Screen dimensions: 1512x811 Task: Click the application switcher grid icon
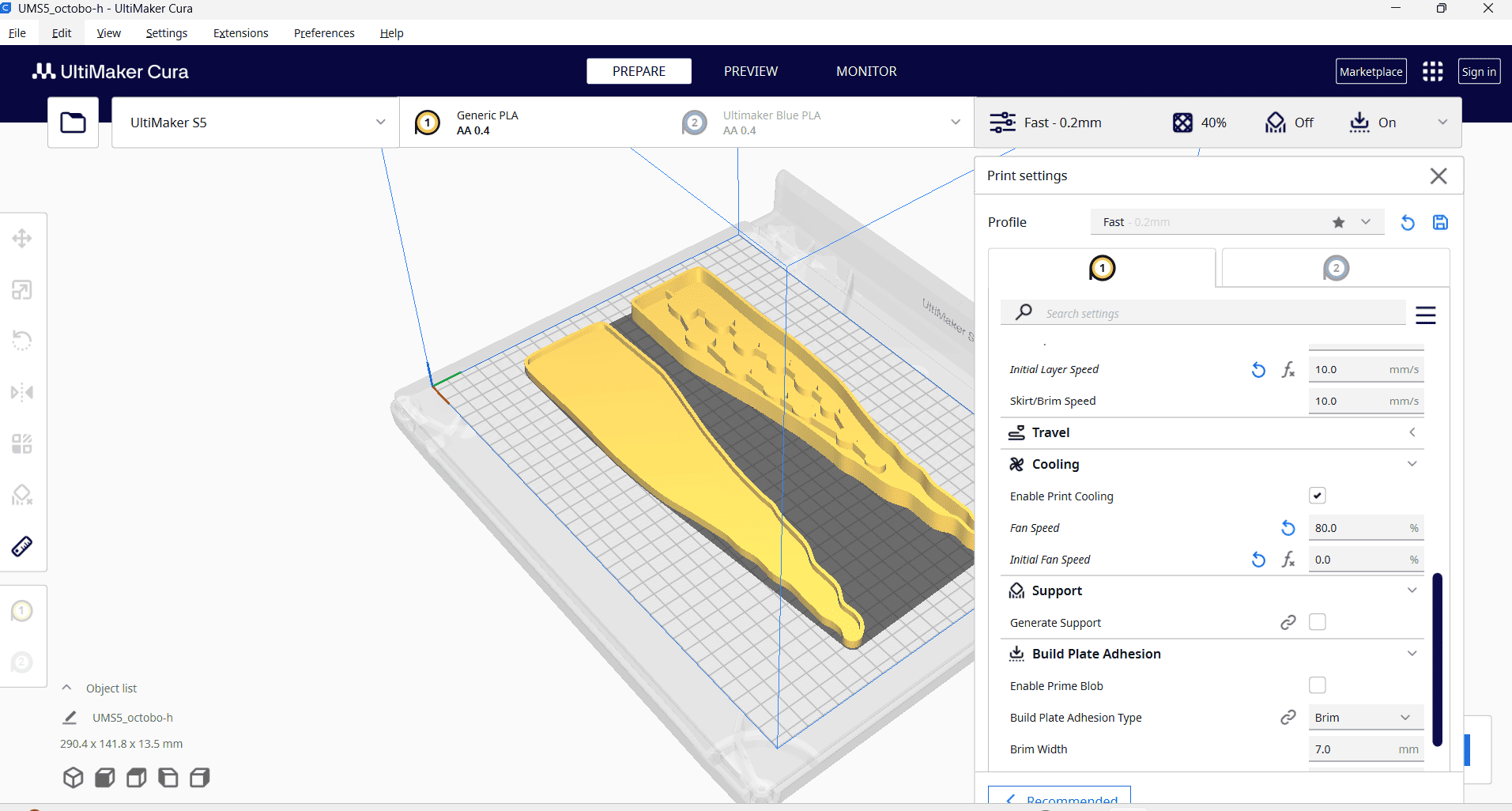click(1432, 72)
